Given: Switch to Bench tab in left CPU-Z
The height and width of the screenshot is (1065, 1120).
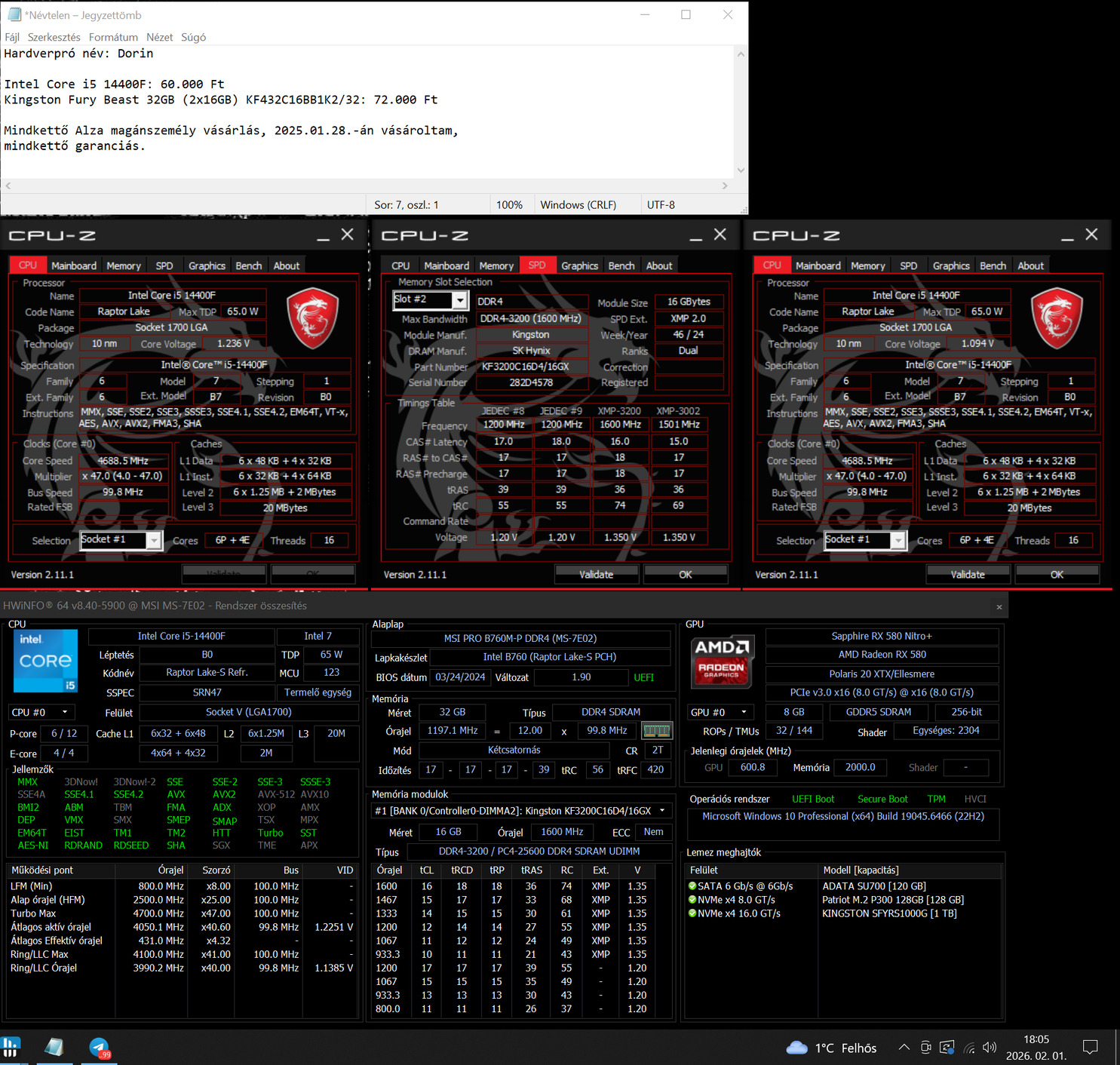Looking at the screenshot, I should [249, 265].
